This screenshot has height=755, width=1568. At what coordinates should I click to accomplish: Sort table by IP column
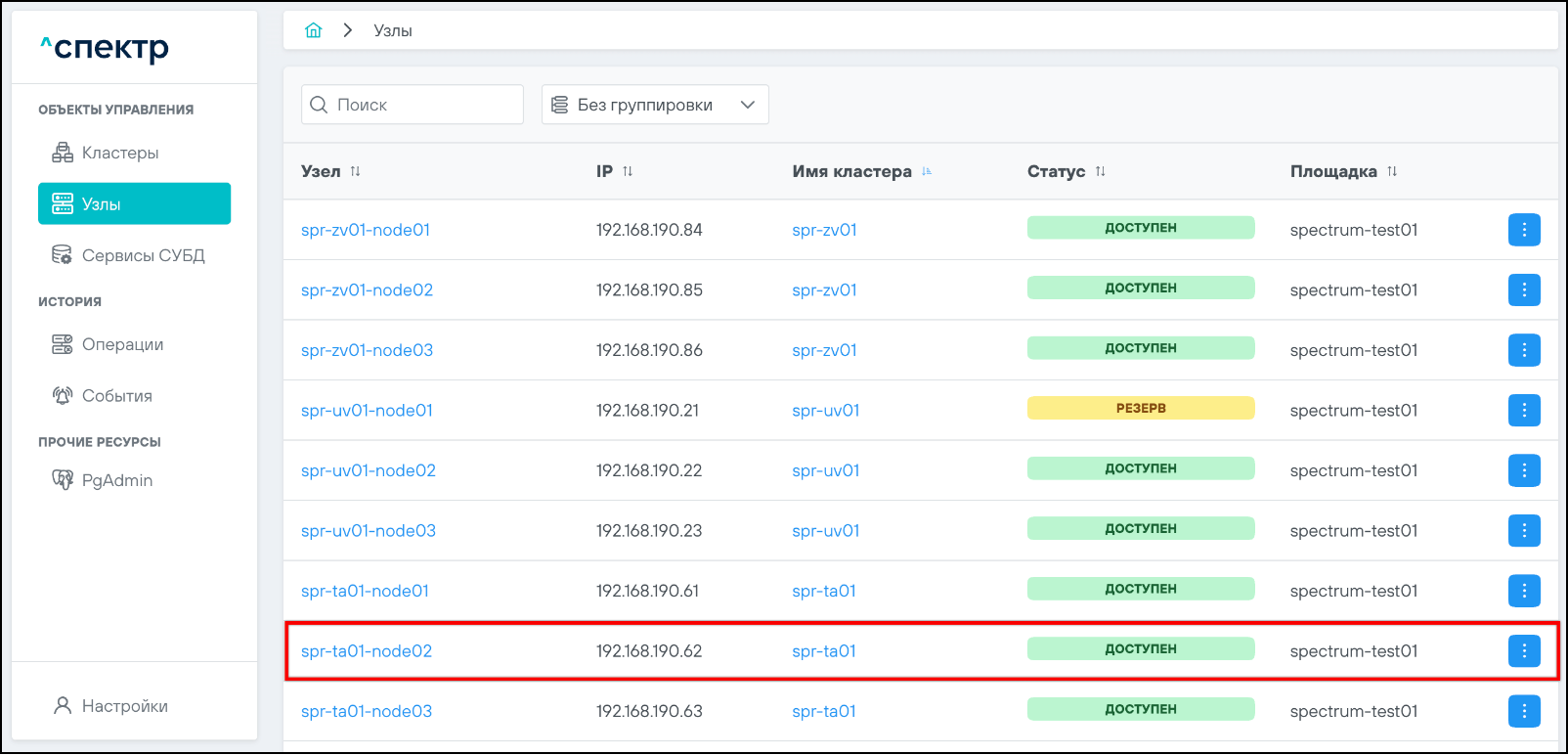(x=628, y=171)
